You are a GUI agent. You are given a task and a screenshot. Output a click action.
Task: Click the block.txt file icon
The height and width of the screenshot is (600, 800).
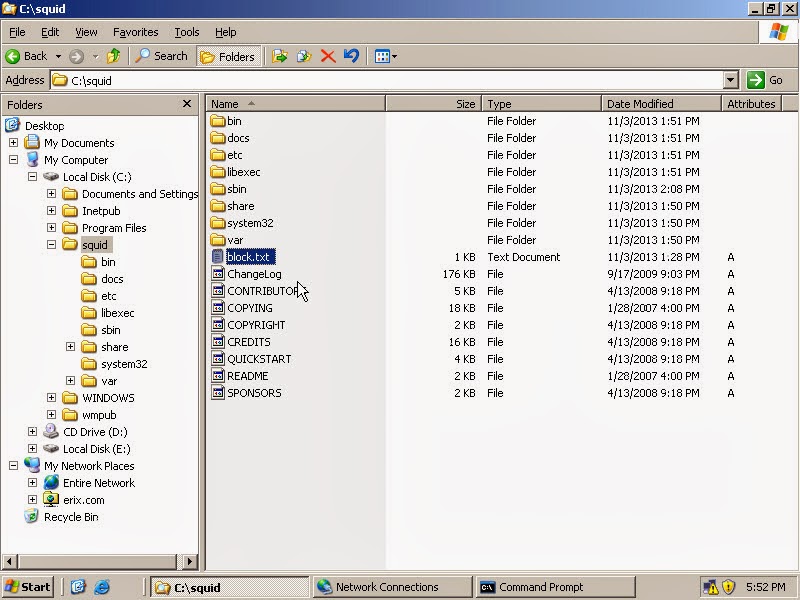tap(218, 257)
